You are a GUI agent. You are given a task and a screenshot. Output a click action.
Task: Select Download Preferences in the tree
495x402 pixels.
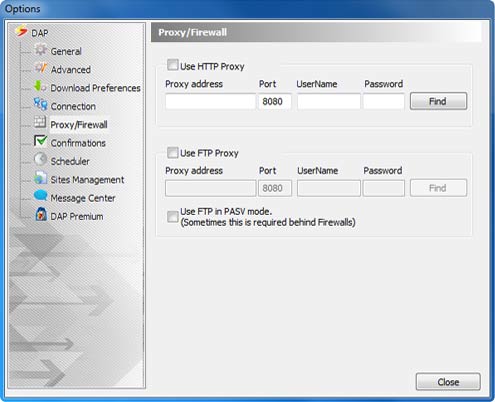coord(95,88)
